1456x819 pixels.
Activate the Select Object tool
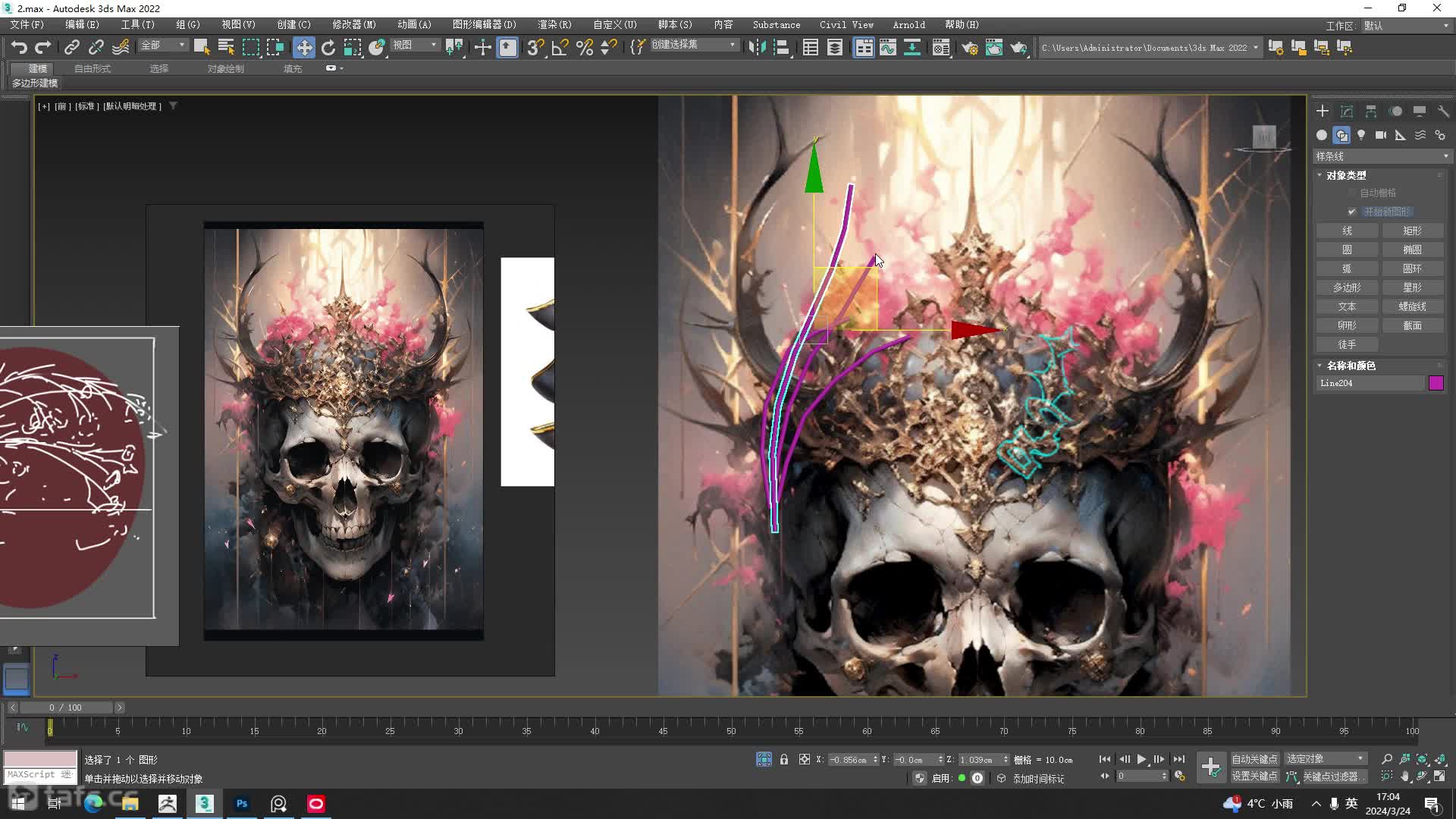click(202, 47)
